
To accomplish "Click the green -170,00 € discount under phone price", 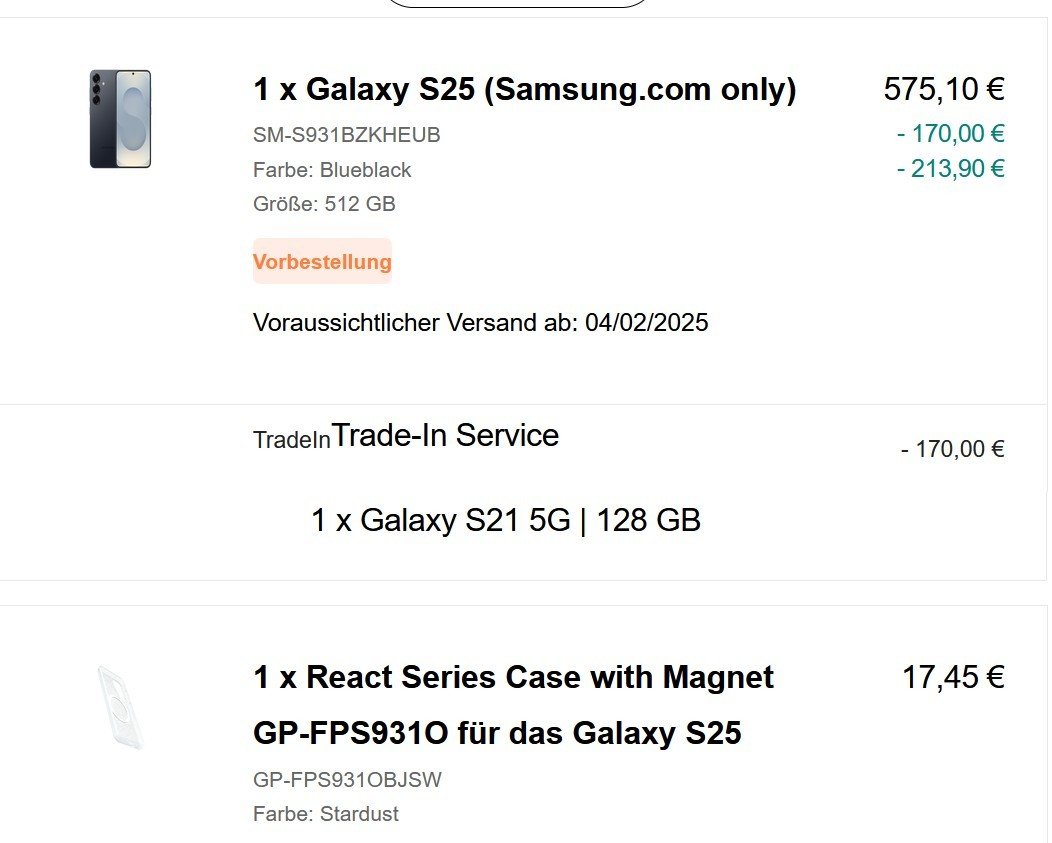I will pos(950,134).
